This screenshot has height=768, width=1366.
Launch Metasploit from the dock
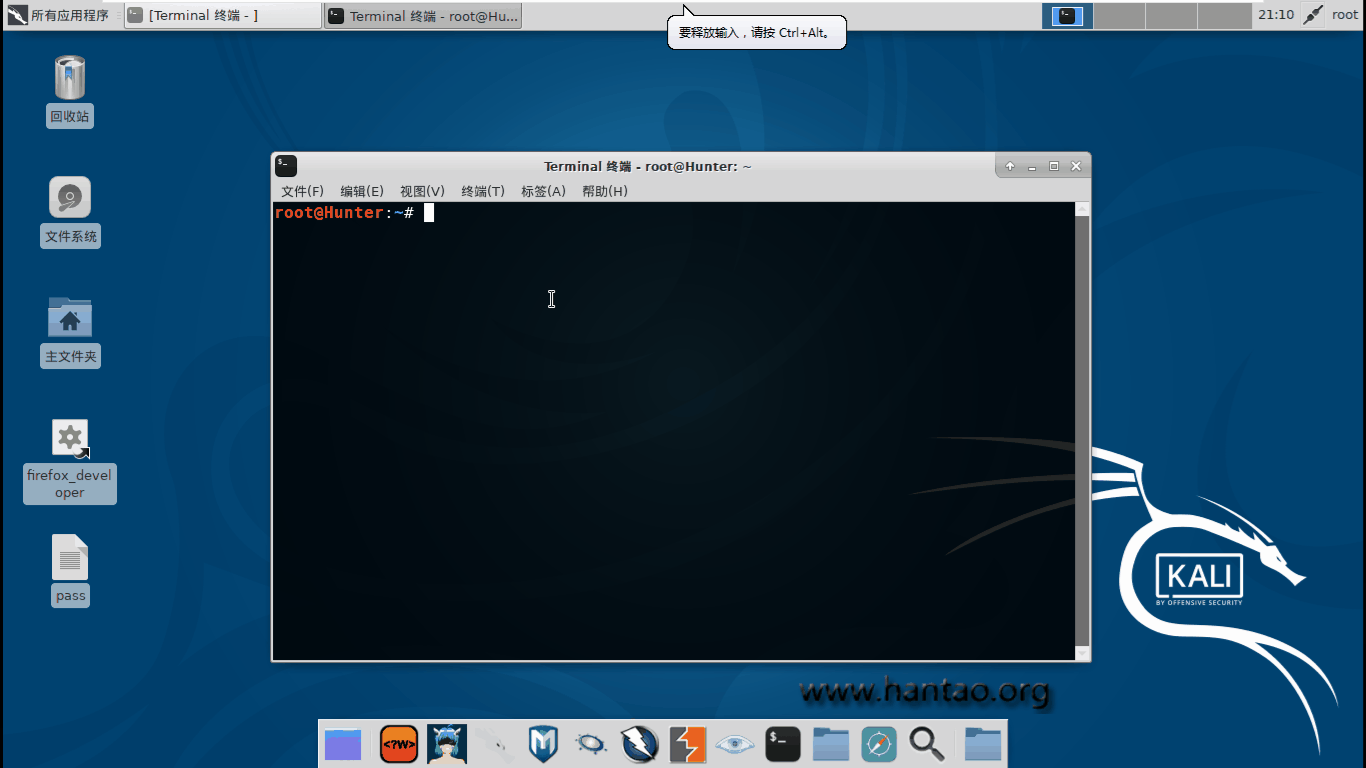[x=543, y=744]
